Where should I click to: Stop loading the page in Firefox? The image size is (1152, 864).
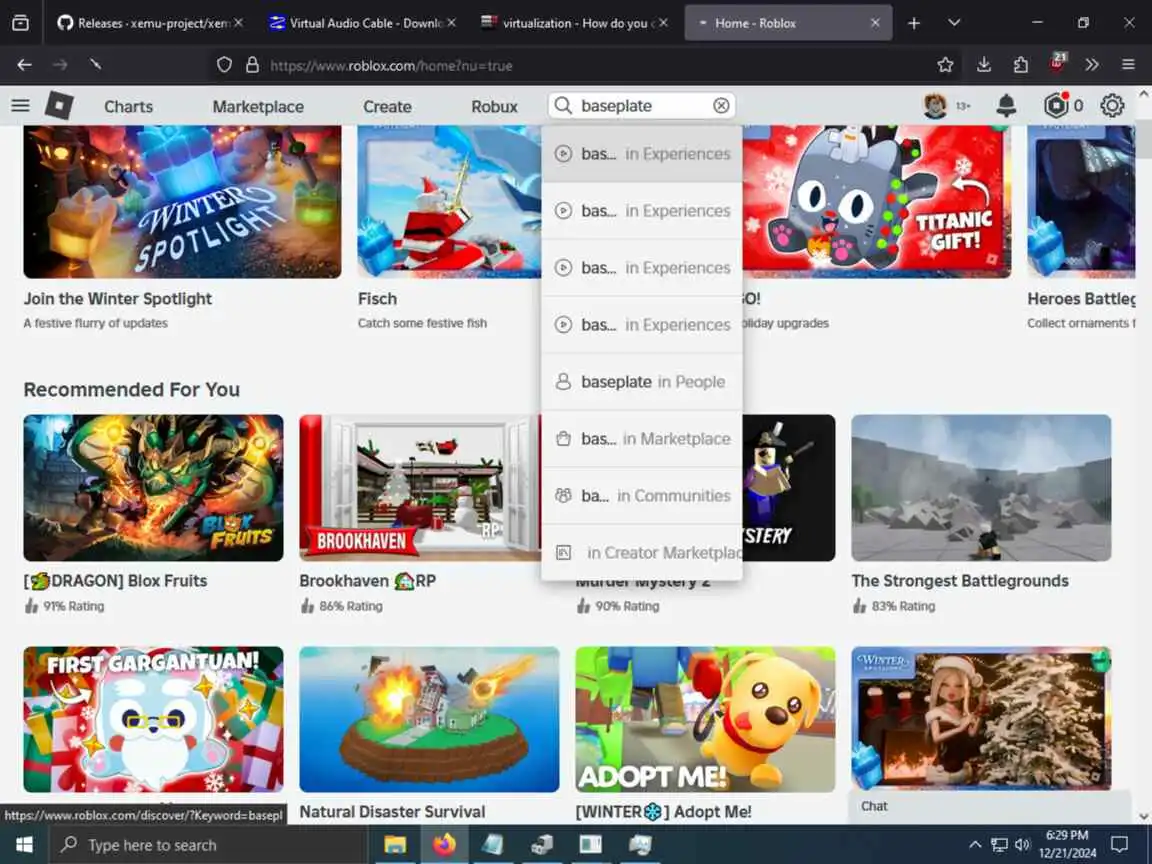(96, 65)
